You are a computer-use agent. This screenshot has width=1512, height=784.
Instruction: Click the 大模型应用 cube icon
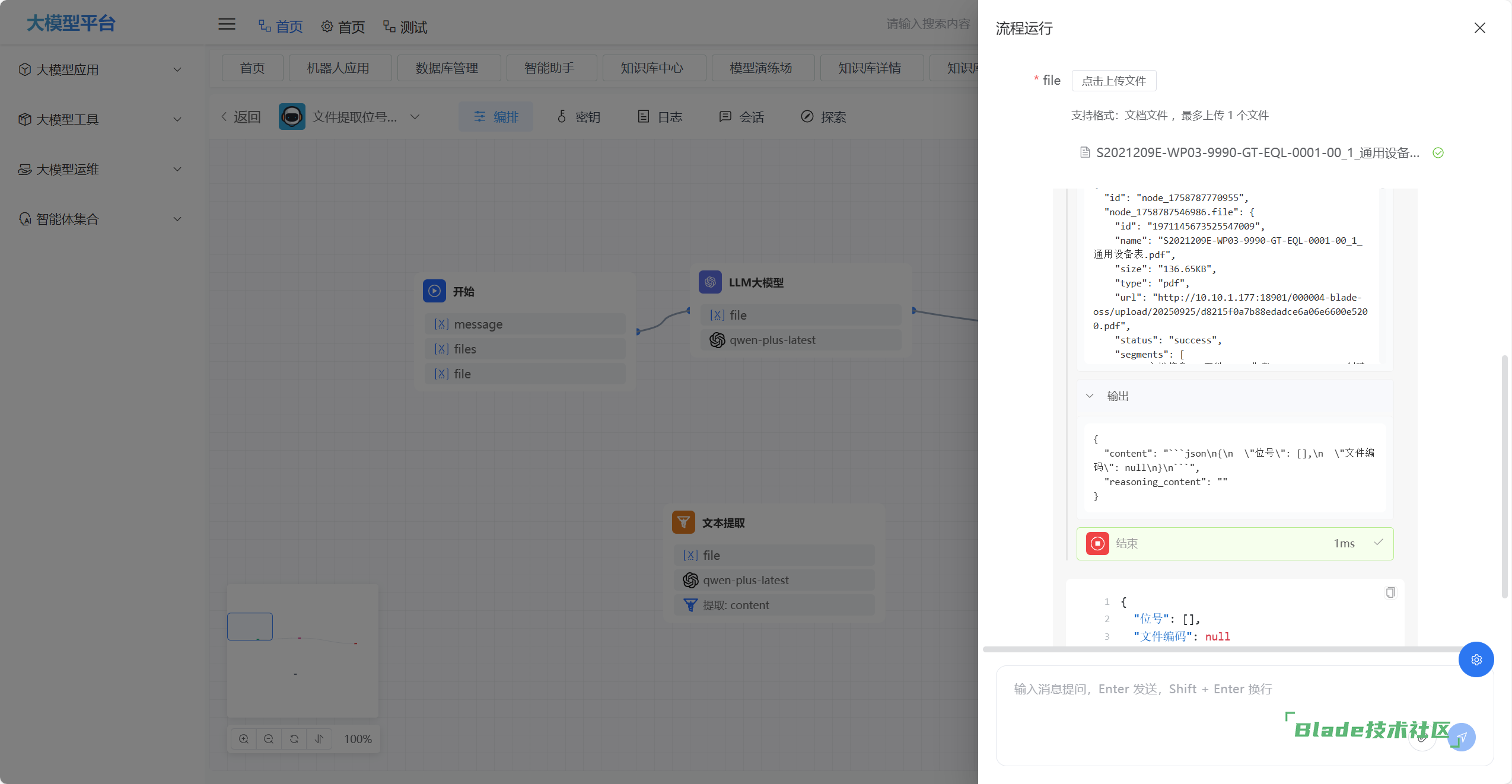24,69
